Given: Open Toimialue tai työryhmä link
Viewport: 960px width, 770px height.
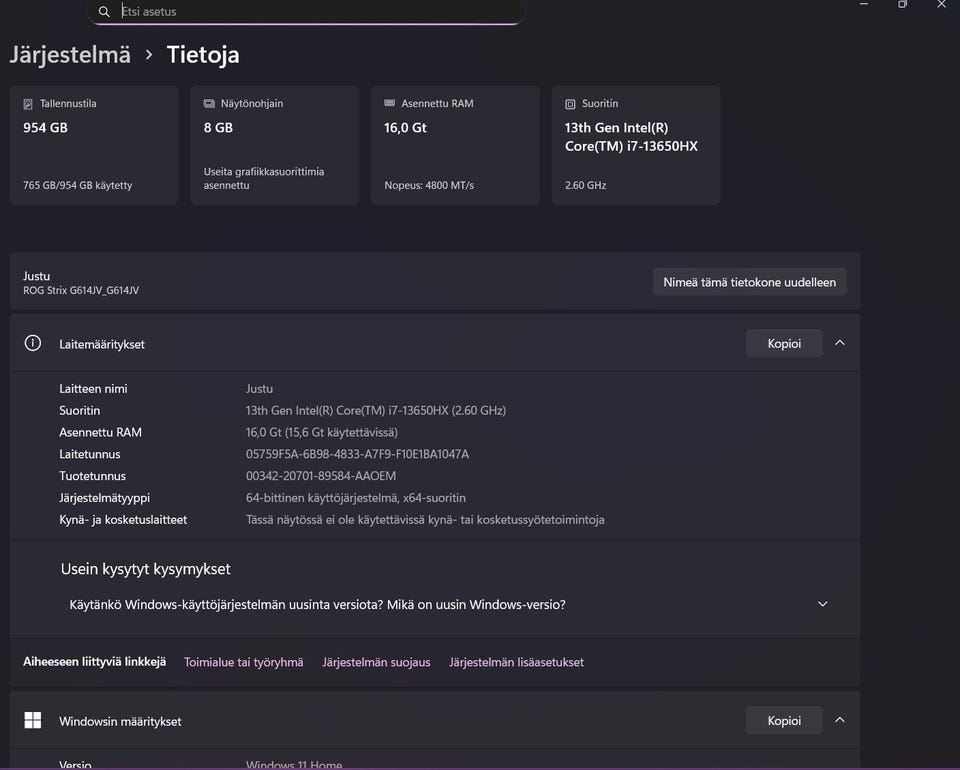Looking at the screenshot, I should (243, 662).
